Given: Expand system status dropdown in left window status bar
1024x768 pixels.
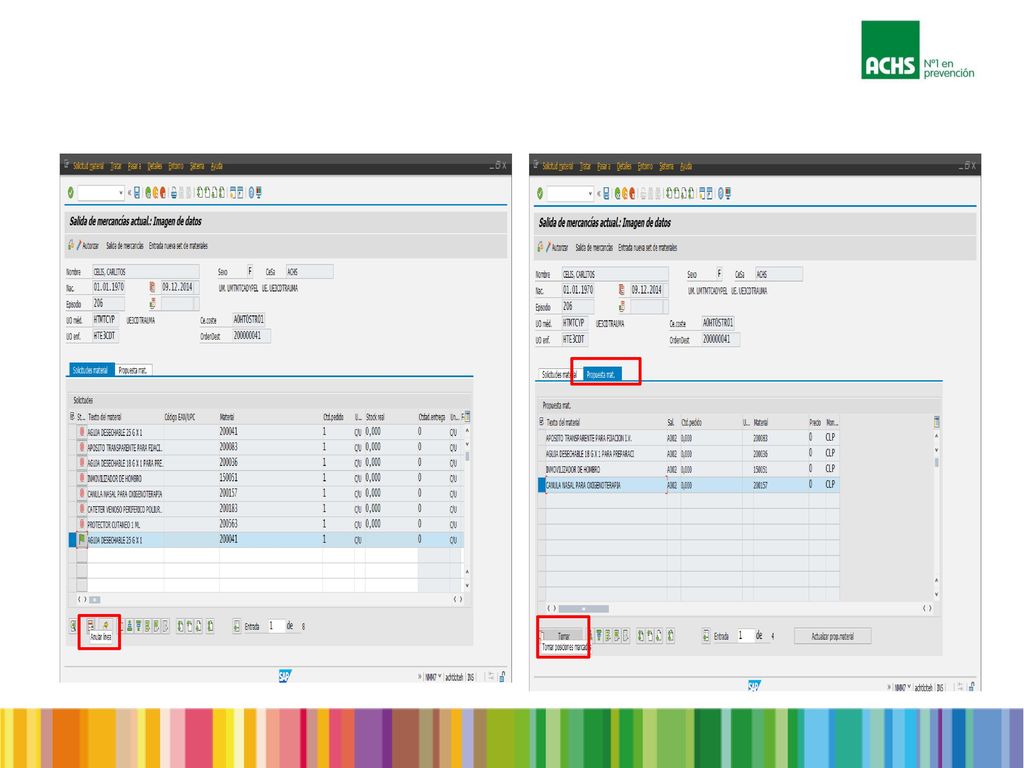Looking at the screenshot, I should coord(440,677).
